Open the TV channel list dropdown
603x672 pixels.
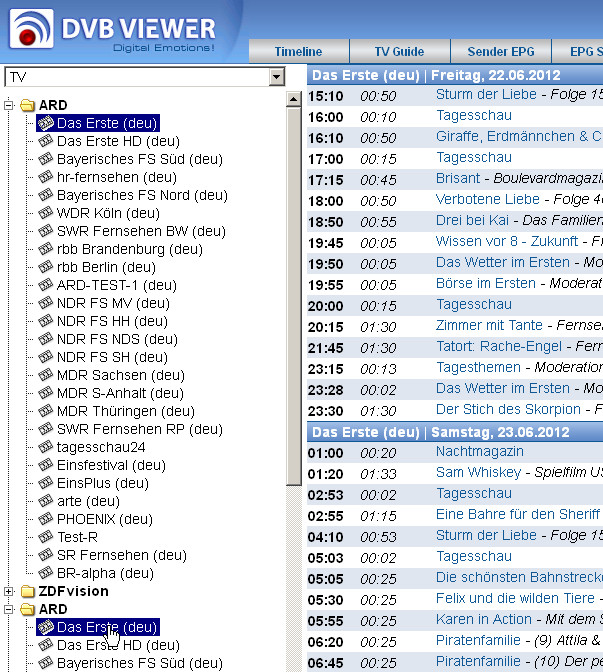276,77
